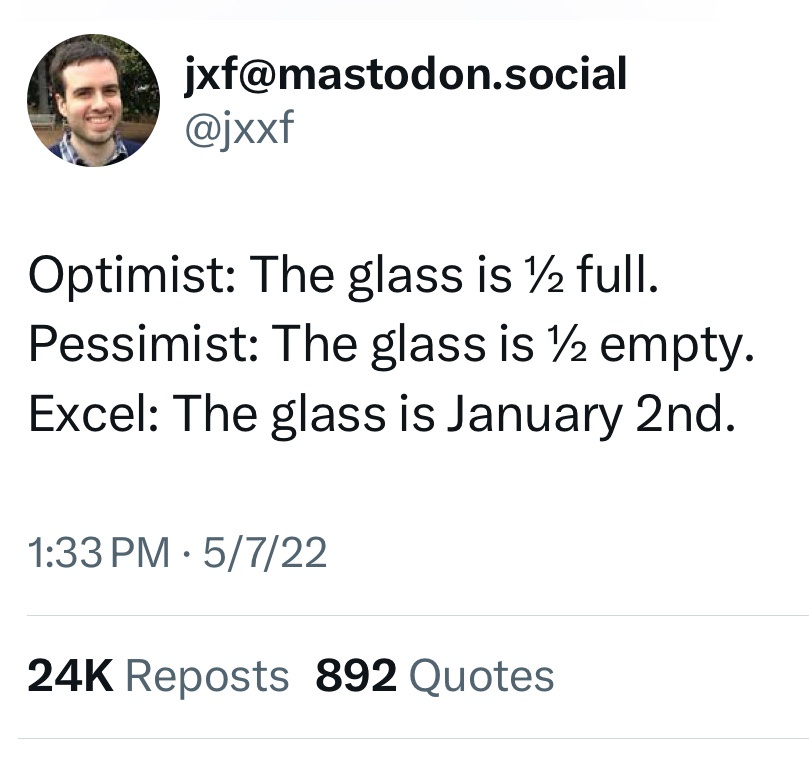View the 24K repost count
Image resolution: width=809 pixels, height=758 pixels.
point(71,675)
